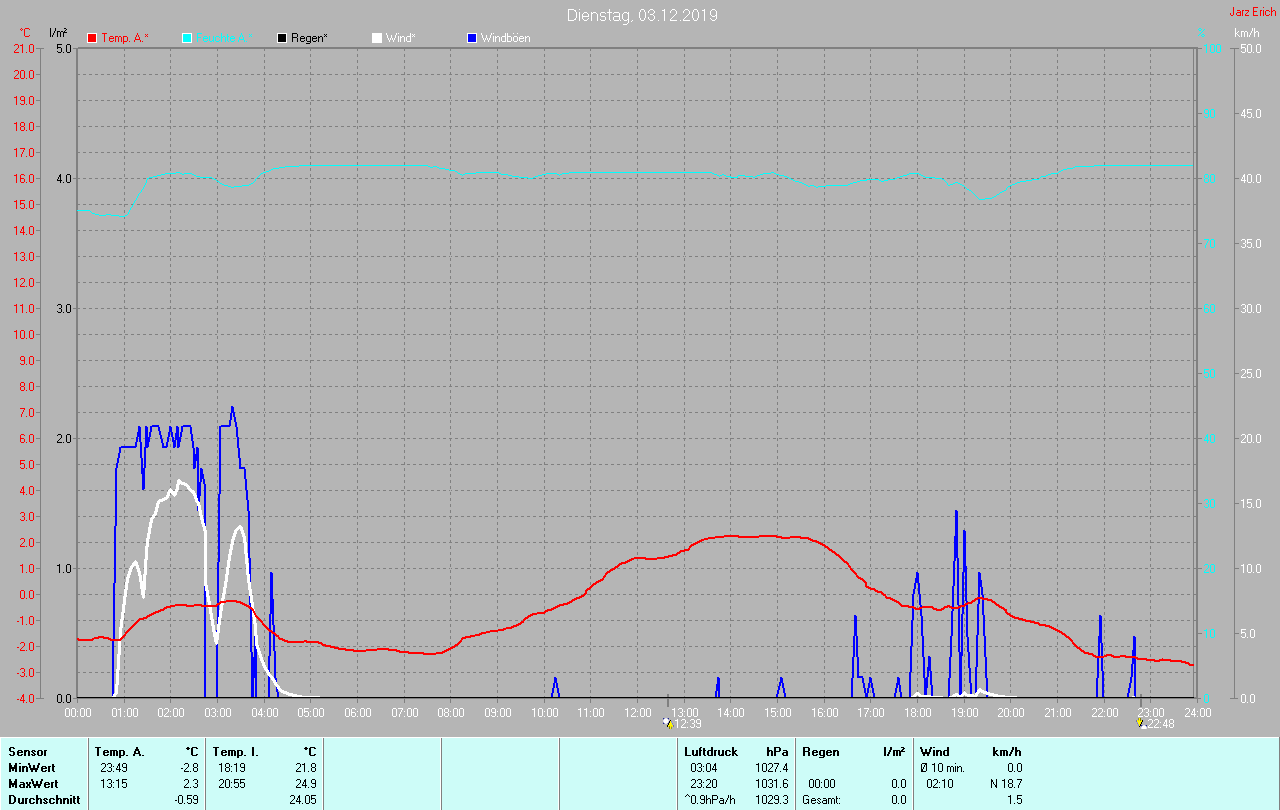This screenshot has height=810, width=1280.
Task: Click the maximum temperature time '13:15'
Action: coord(113,784)
